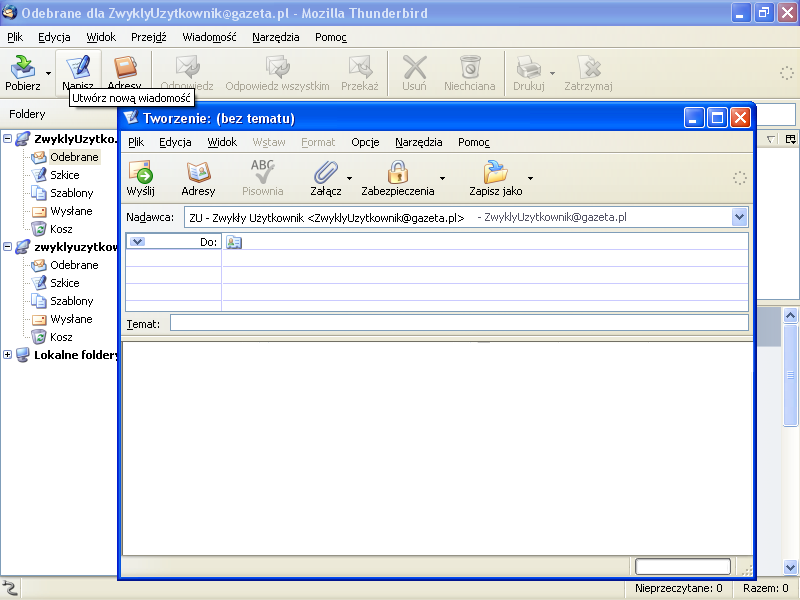Click the Zatrzymaj stop icon
Screen dimensions: 800x600
pos(588,67)
